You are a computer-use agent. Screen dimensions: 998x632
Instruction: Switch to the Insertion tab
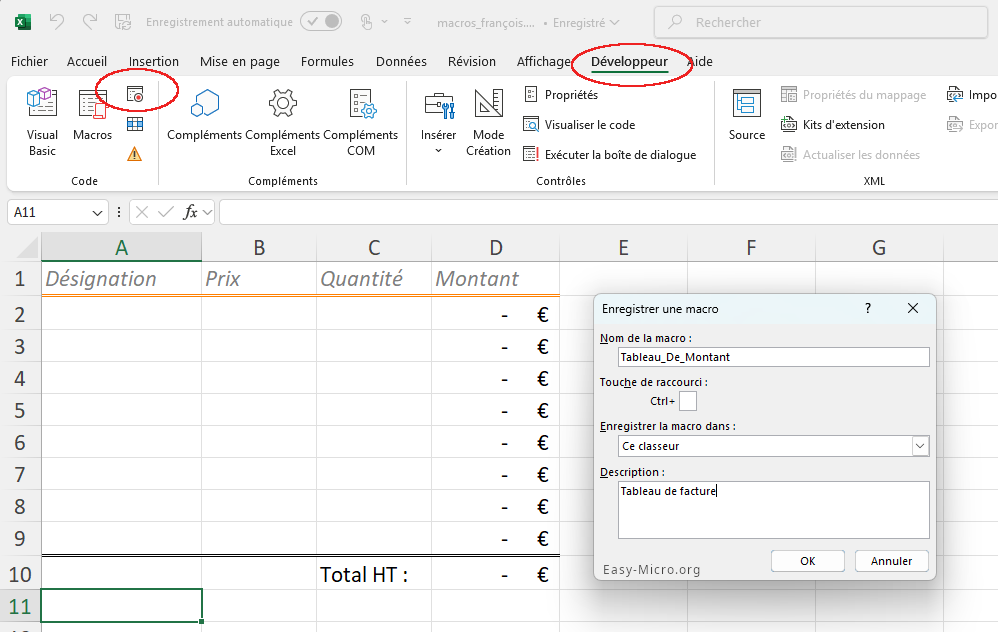[153, 62]
